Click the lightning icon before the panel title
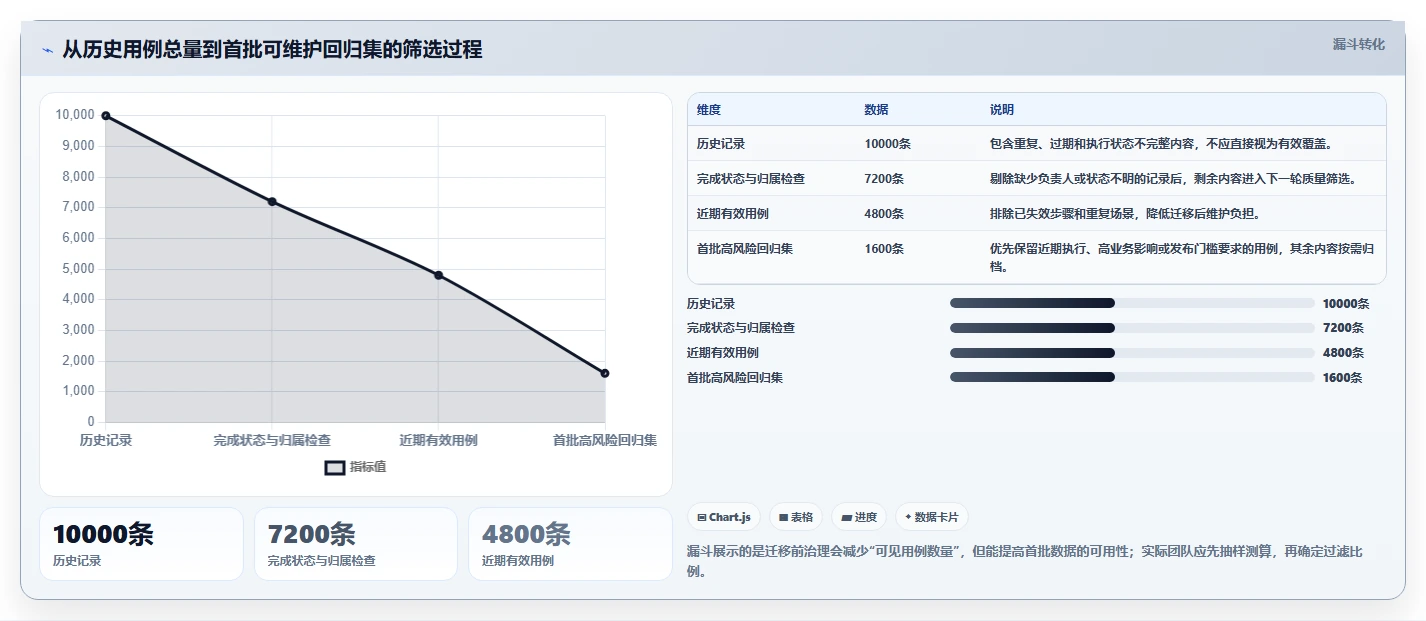This screenshot has width=1426, height=621. pos(48,50)
